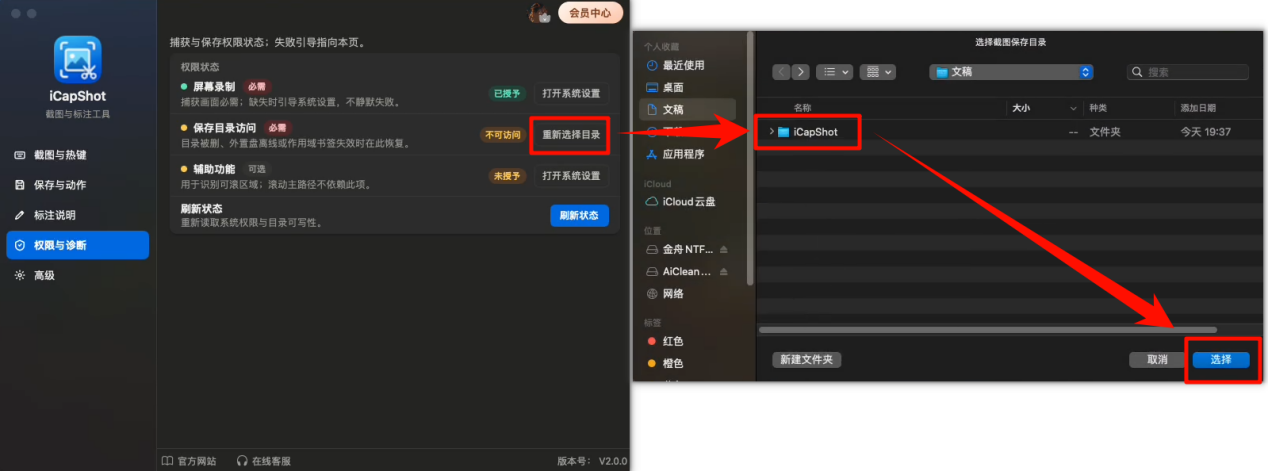Click 选择 to confirm the folder
The width and height of the screenshot is (1268, 471).
[x=1221, y=359]
